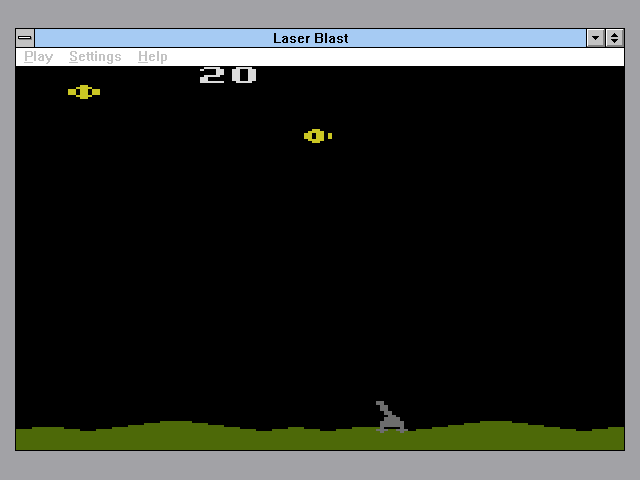Image resolution: width=640 pixels, height=480 pixels.
Task: Click the digit 2 in the score
Action: pos(212,75)
